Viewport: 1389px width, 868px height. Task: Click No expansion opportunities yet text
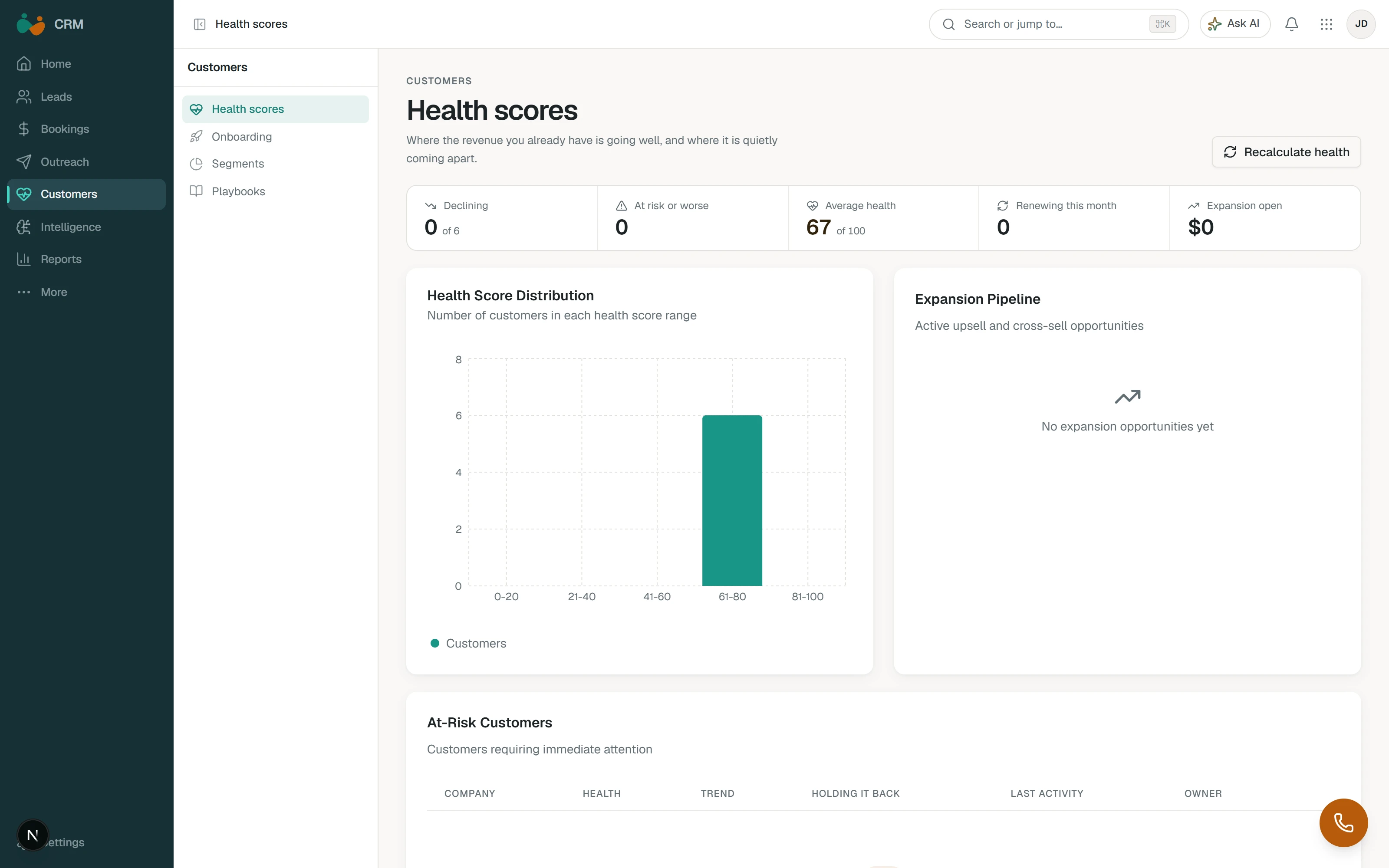pyautogui.click(x=1127, y=427)
